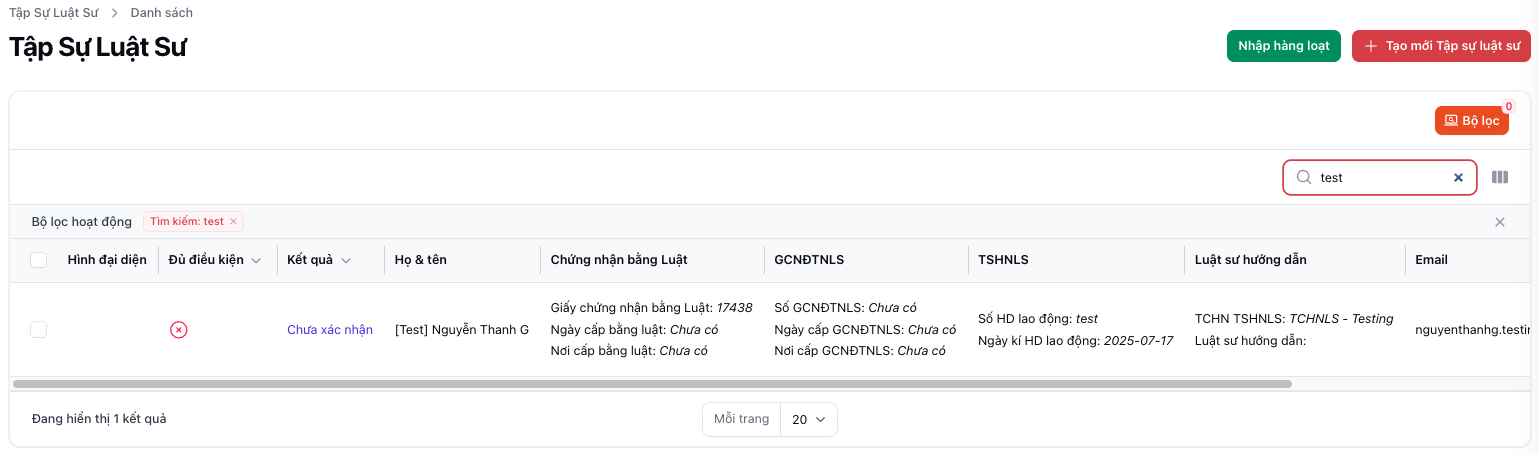The height and width of the screenshot is (454, 1539).
Task: Open the Bộ lọc filter panel
Action: tap(1471, 120)
